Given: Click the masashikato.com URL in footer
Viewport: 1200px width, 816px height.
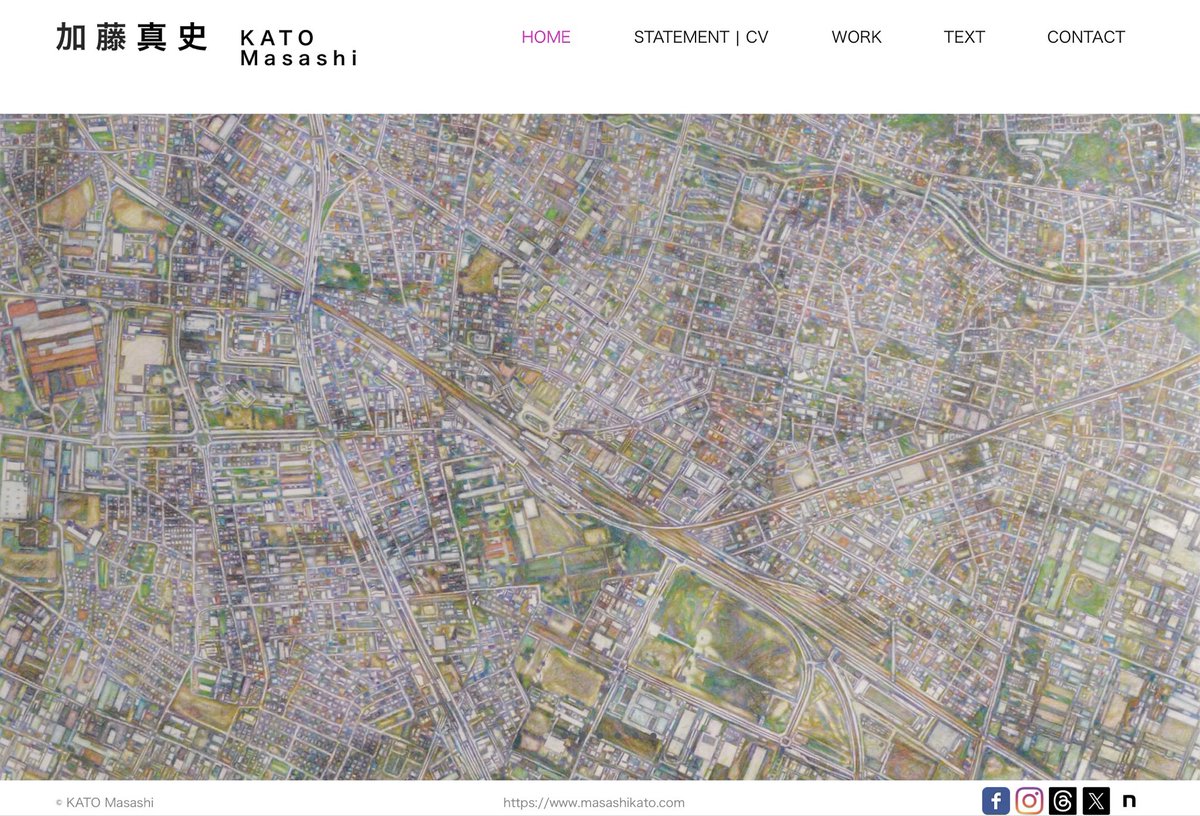Looking at the screenshot, I should click(594, 802).
